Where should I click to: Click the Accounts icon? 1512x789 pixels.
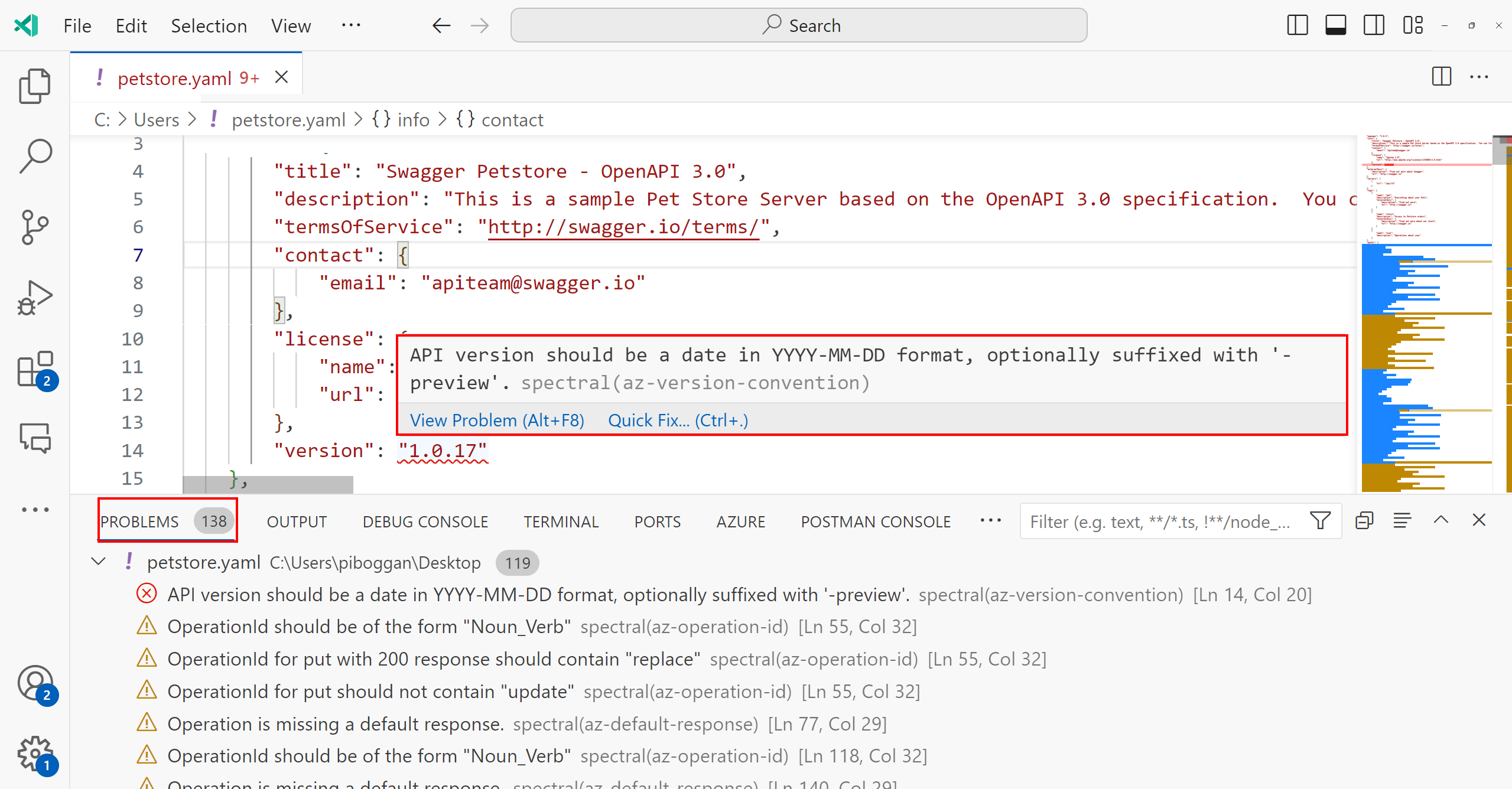tap(35, 683)
